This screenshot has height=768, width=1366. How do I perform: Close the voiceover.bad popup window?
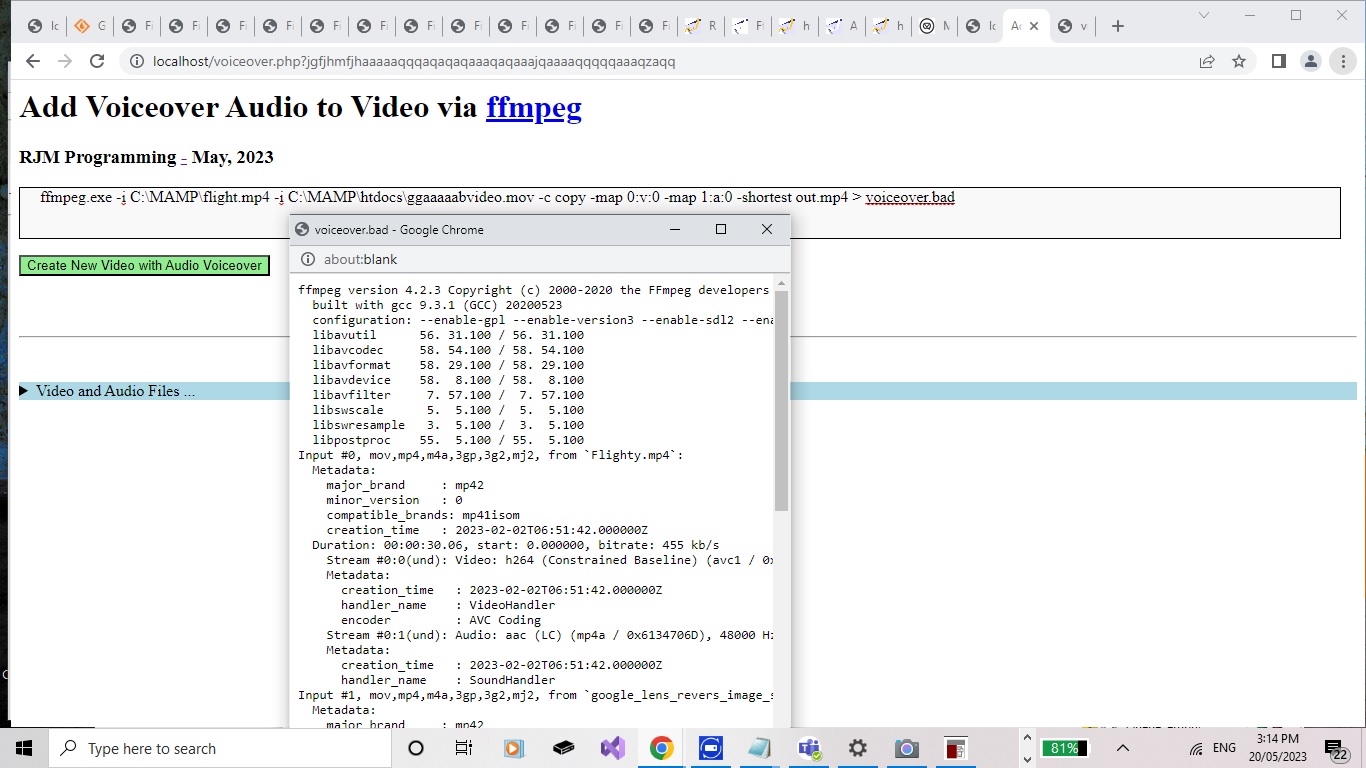767,229
